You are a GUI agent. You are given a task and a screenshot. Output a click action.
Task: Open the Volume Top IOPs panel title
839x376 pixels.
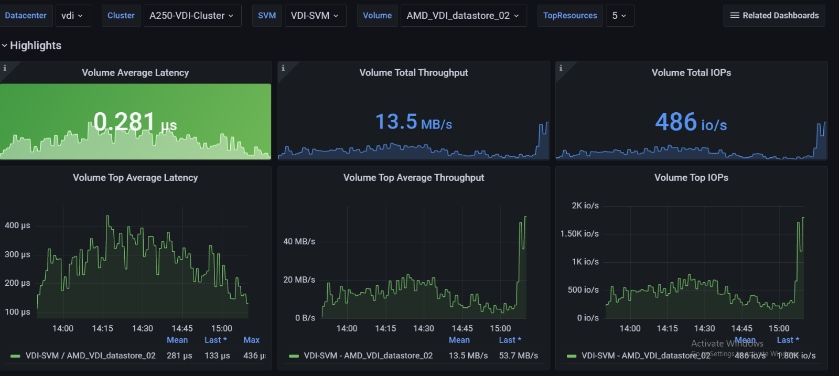691,178
